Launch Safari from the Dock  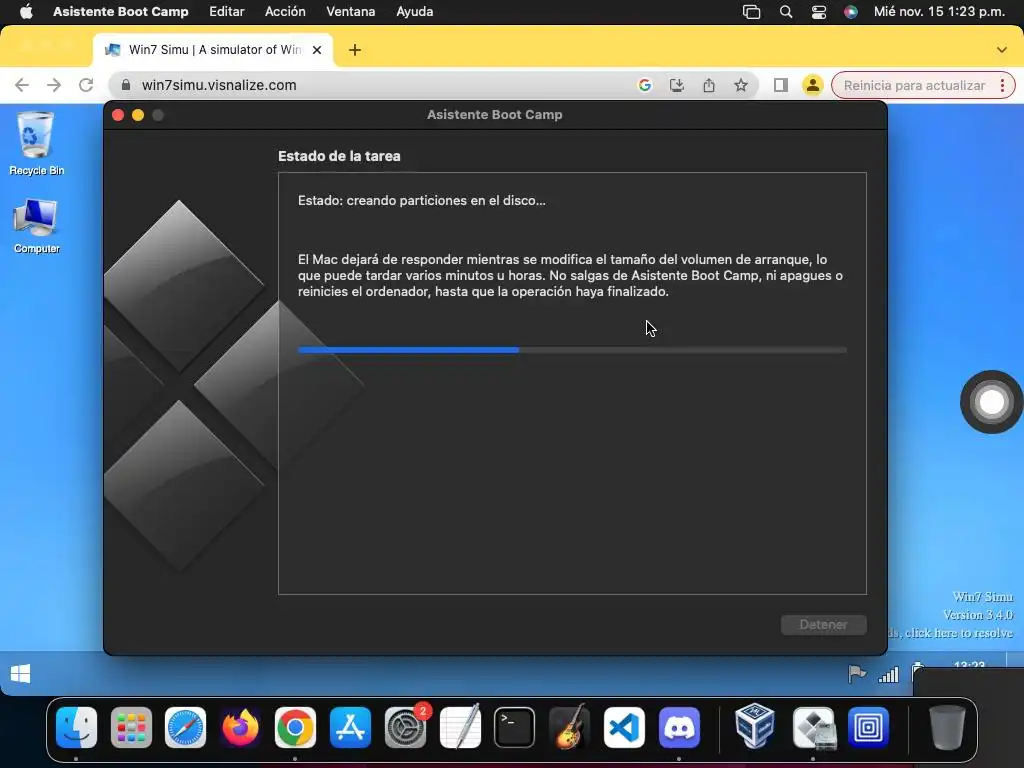tap(185, 727)
